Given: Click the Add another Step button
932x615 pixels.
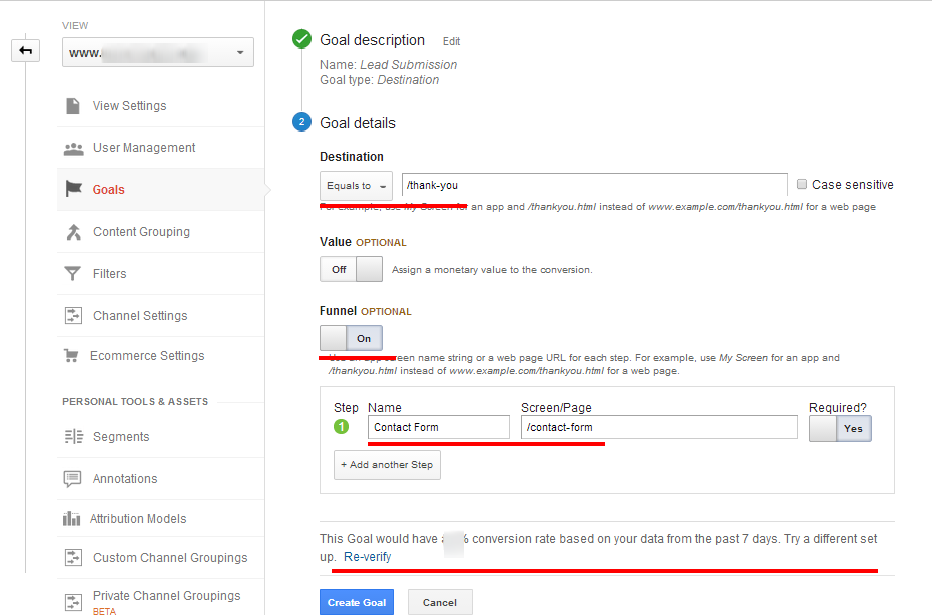Looking at the screenshot, I should click(387, 465).
